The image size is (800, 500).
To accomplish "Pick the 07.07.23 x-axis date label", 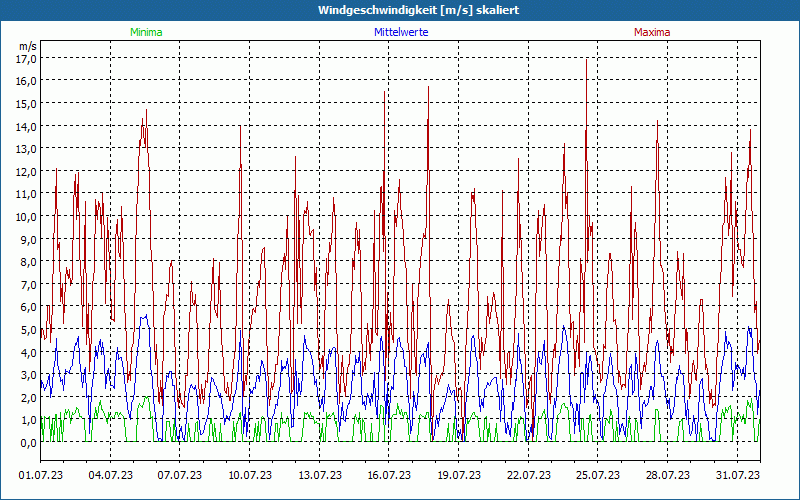I will click(x=181, y=475).
